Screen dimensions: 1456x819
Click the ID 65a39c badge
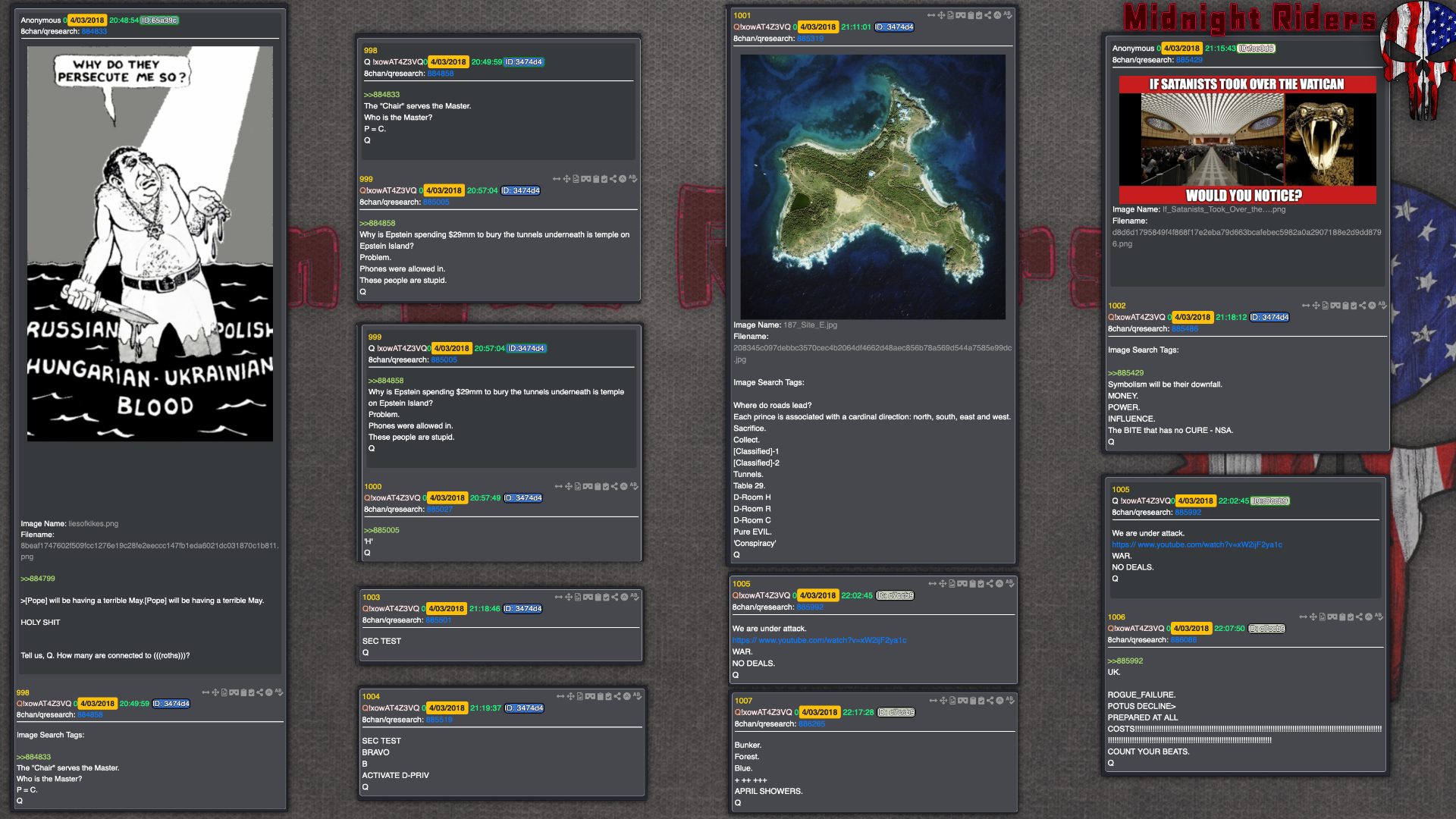click(x=159, y=20)
